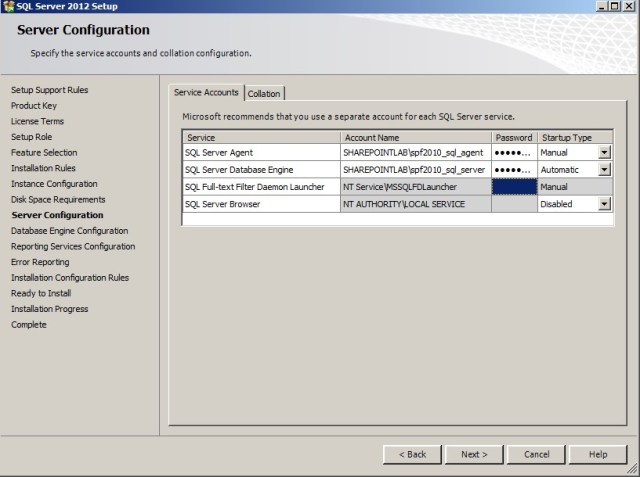640x477 pixels.
Task: Click Ready to Install step
Action: pyautogui.click(x=41, y=293)
